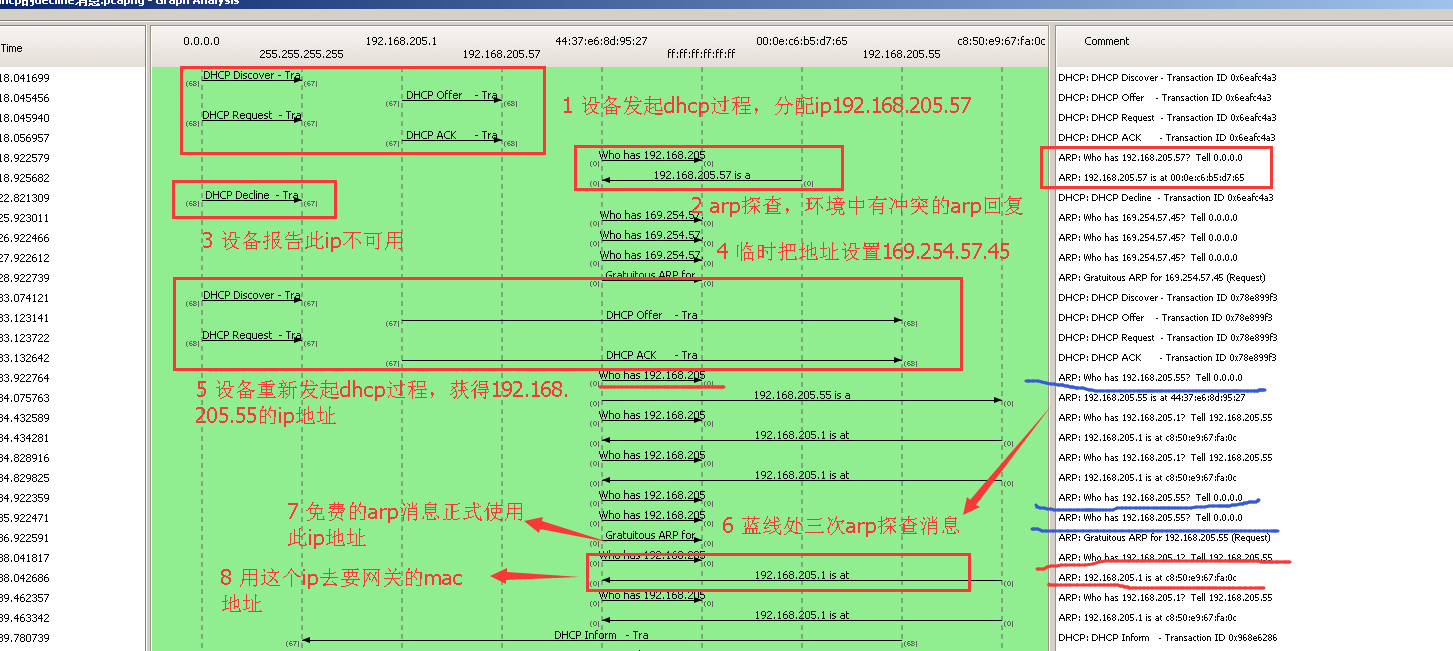Select time row 18.925682
This screenshot has width=1453, height=651.
[25, 178]
